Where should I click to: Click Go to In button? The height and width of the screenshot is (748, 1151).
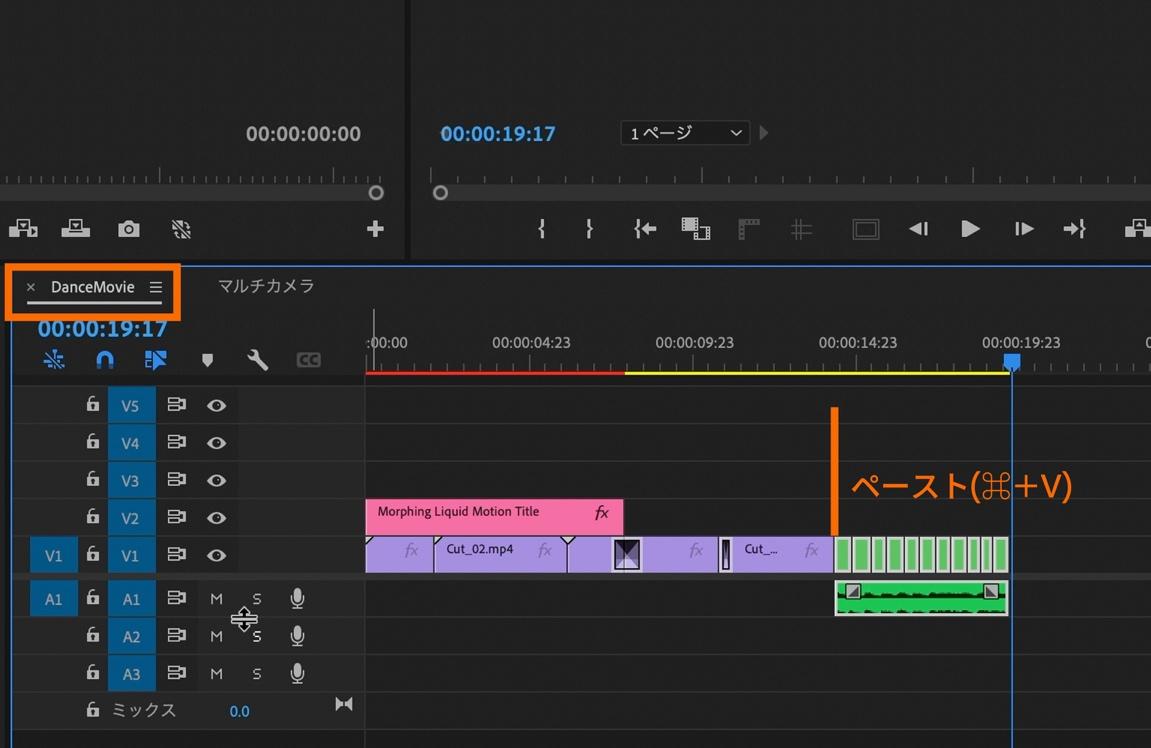(x=645, y=229)
